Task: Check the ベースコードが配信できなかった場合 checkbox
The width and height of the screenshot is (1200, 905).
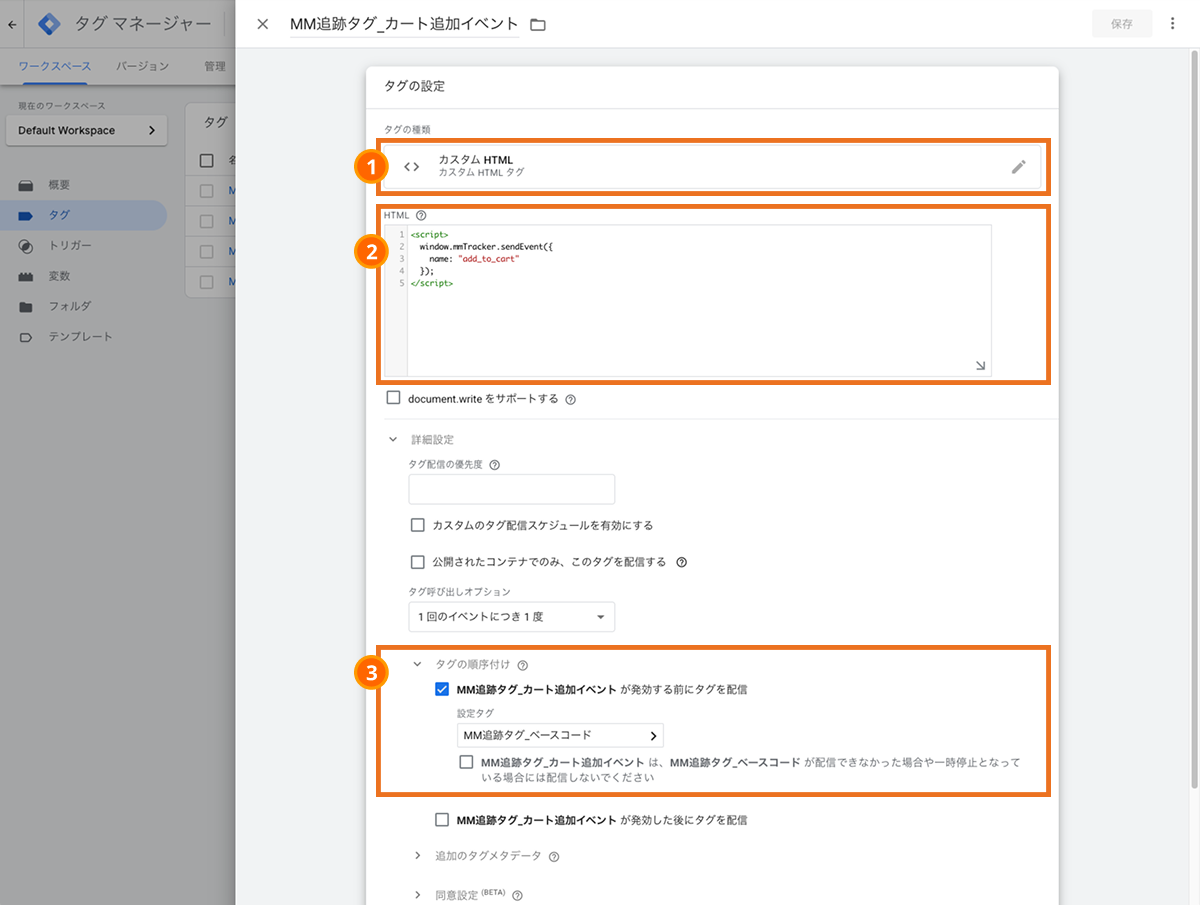Action: [466, 762]
